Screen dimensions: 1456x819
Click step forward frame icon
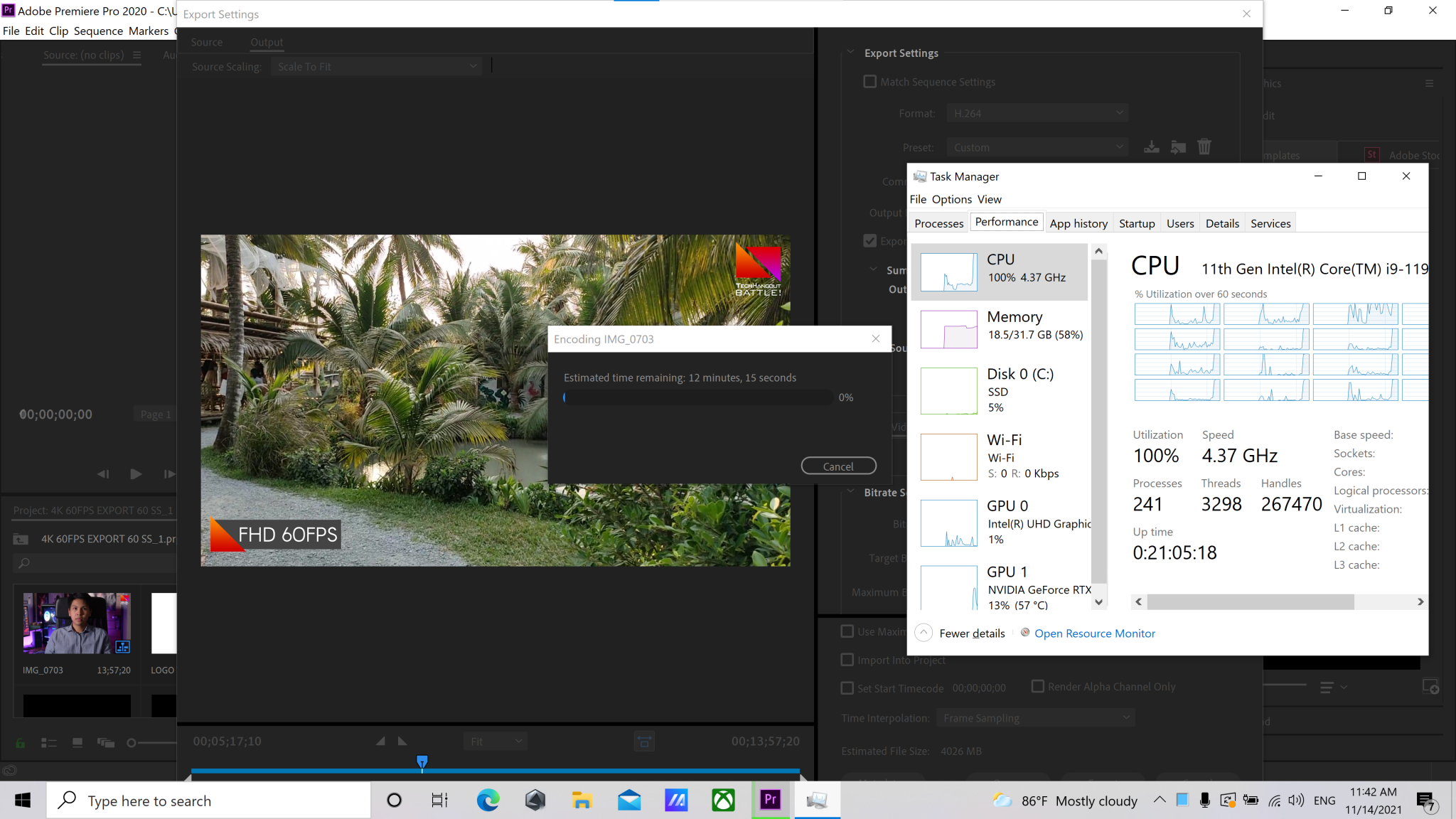[169, 474]
